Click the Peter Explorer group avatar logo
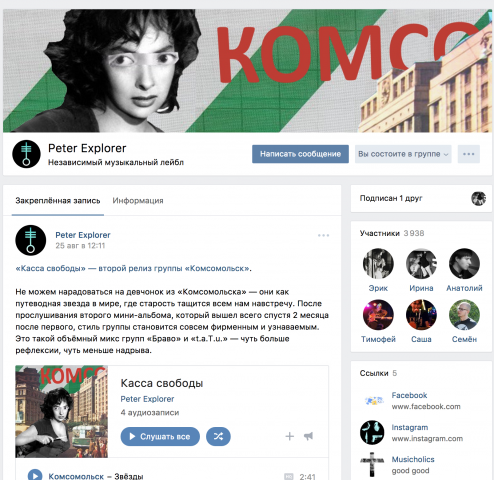The width and height of the screenshot is (494, 480). [x=26, y=154]
